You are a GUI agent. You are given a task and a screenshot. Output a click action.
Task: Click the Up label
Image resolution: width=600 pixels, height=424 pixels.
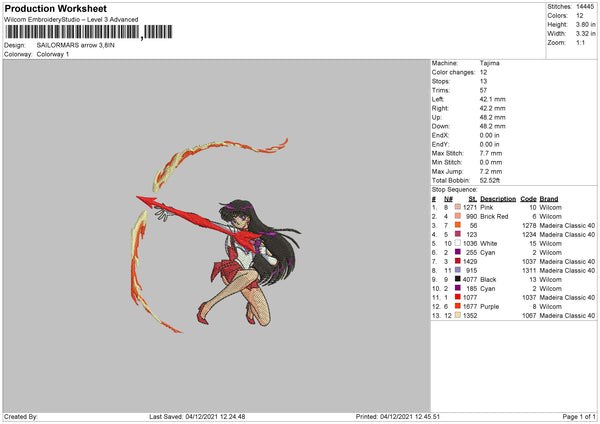[437, 117]
